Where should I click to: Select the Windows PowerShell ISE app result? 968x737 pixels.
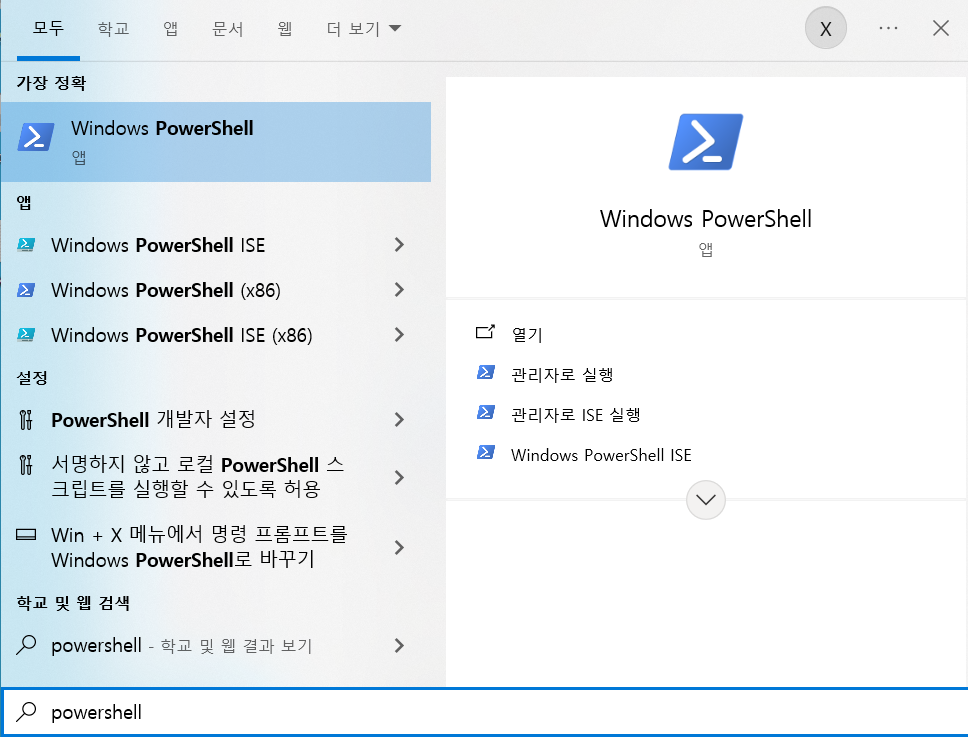click(x=216, y=245)
